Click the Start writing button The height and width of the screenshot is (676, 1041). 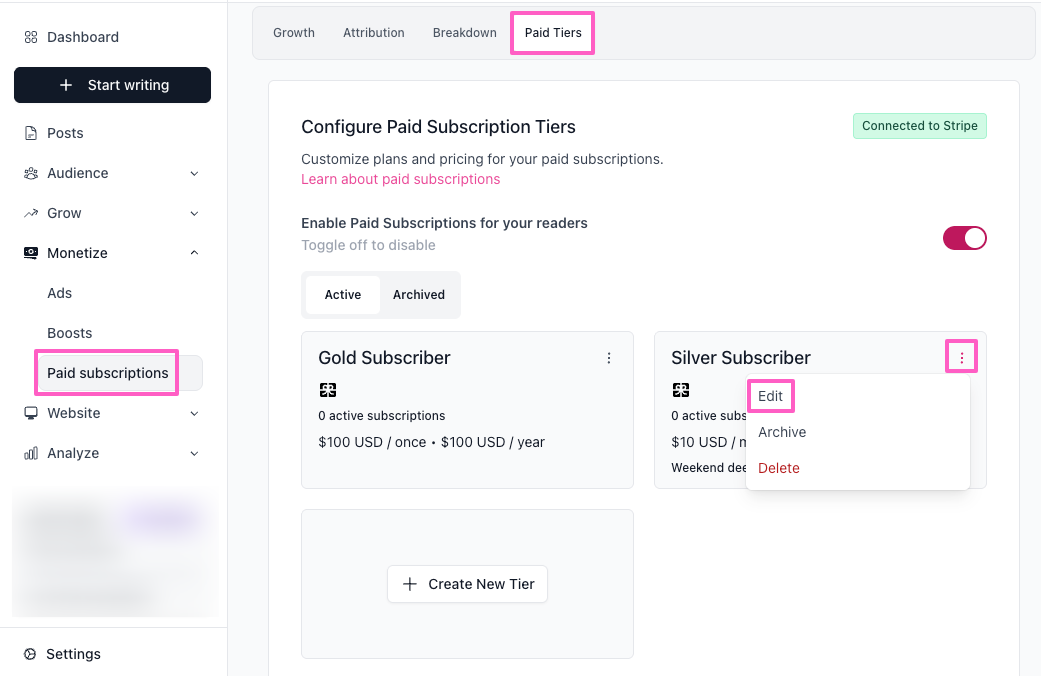(x=112, y=85)
